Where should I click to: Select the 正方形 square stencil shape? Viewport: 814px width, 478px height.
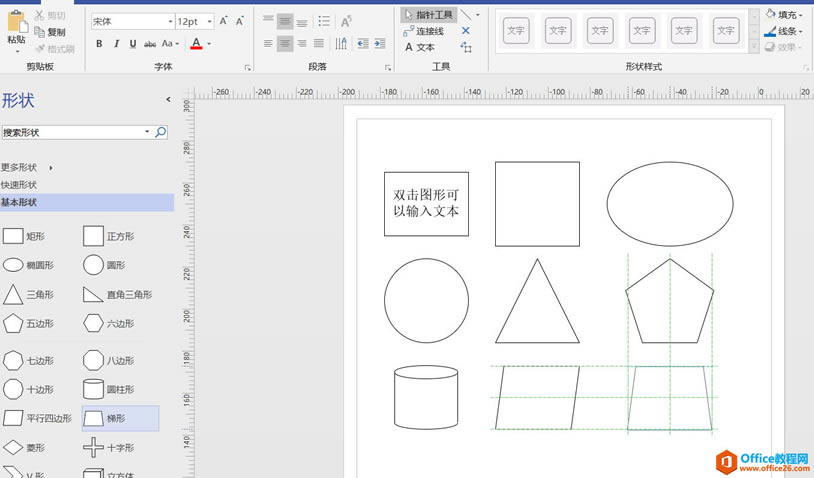(x=108, y=236)
